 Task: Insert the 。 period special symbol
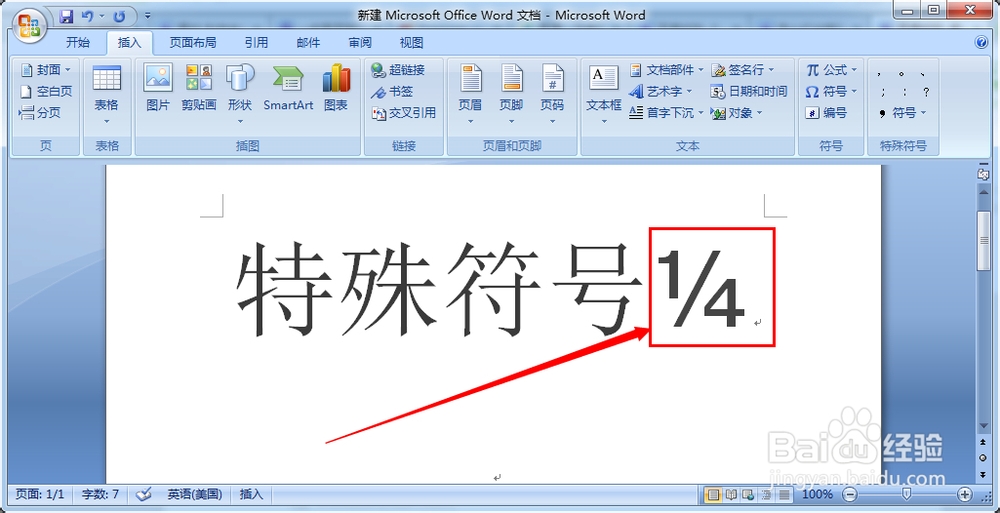pos(901,73)
